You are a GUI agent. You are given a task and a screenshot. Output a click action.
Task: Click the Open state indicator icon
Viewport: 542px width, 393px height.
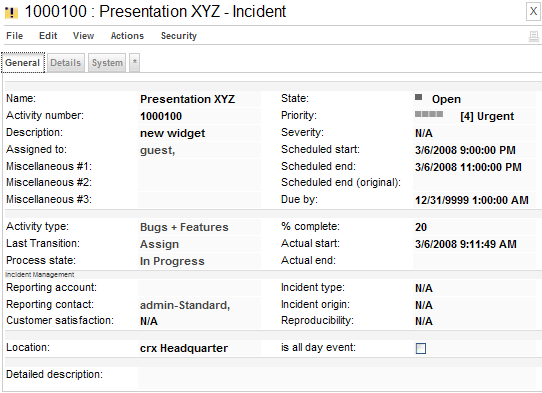[x=419, y=97]
